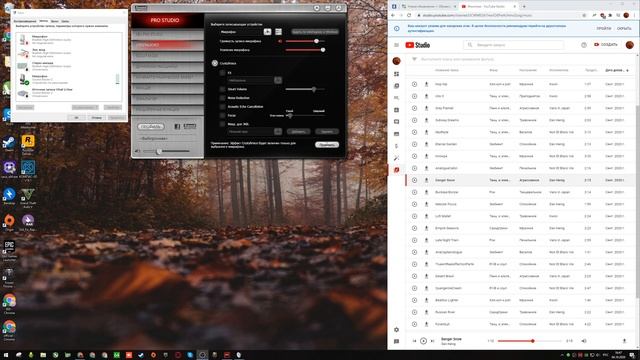The image size is (640, 360).
Task: Open the Settings gear in the Studio sidebar
Action: (396, 329)
